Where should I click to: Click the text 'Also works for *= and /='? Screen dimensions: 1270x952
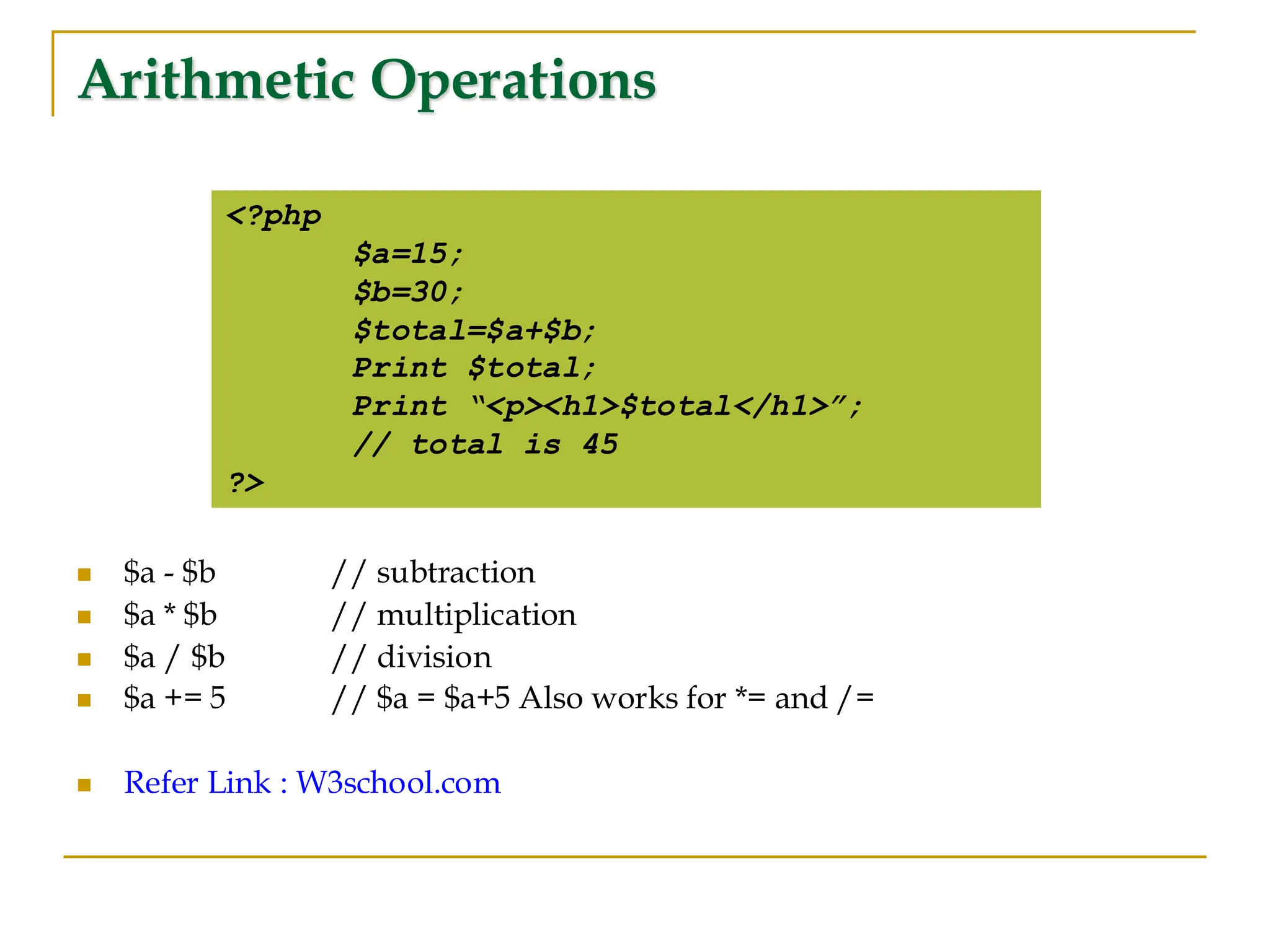[696, 699]
